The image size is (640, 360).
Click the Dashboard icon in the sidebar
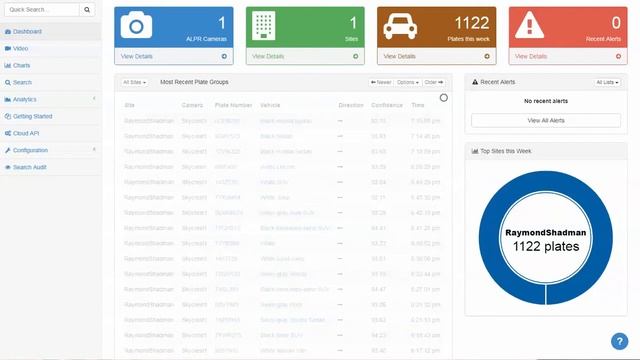[x=8, y=31]
